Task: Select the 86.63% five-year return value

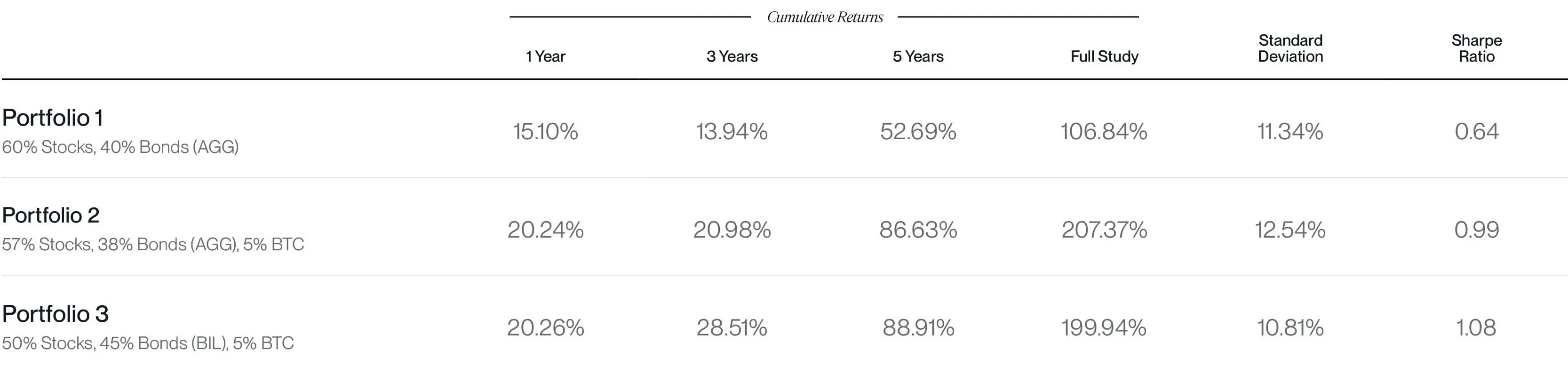Action: (x=918, y=229)
